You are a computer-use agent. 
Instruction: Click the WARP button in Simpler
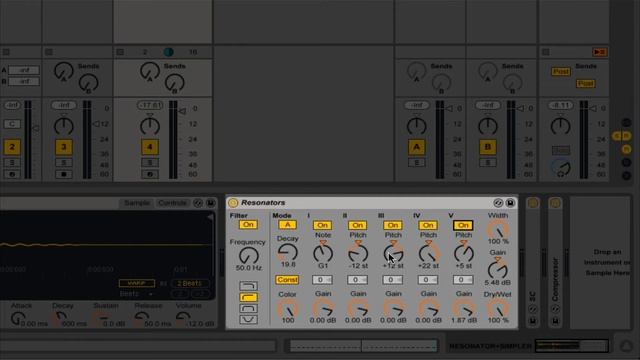(137, 283)
